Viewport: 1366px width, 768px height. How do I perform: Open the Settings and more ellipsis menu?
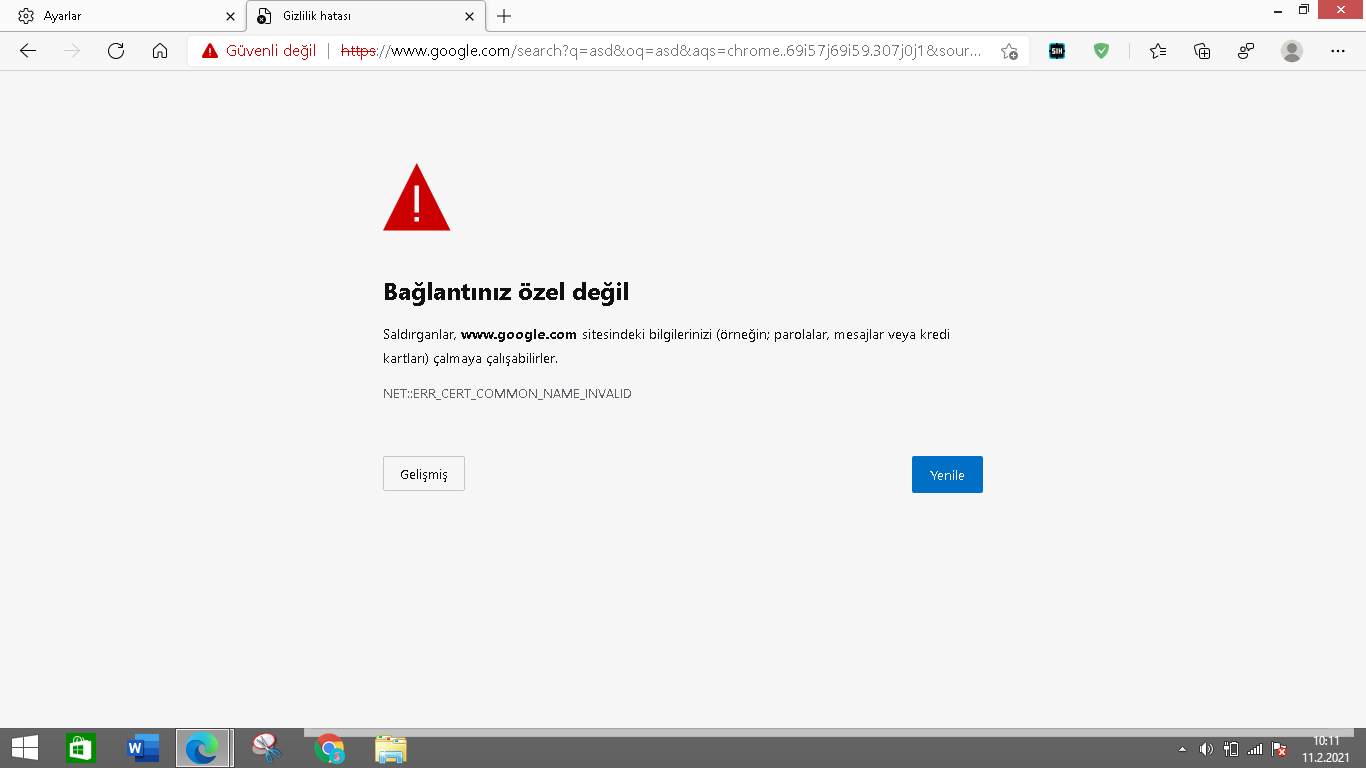click(1338, 51)
